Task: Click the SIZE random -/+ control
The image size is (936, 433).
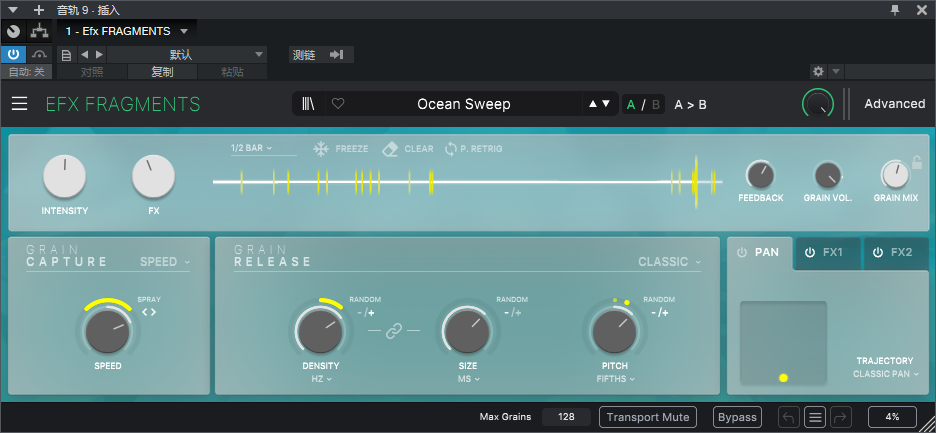Action: pos(512,312)
